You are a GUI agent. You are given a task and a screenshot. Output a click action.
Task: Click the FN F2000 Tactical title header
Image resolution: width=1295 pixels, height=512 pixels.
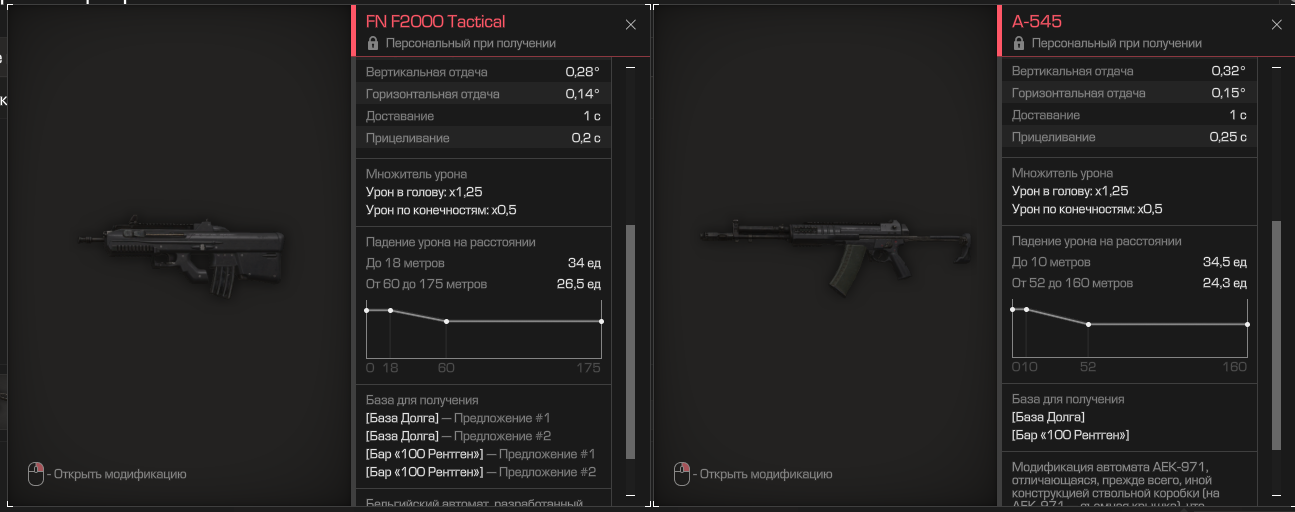pyautogui.click(x=435, y=21)
